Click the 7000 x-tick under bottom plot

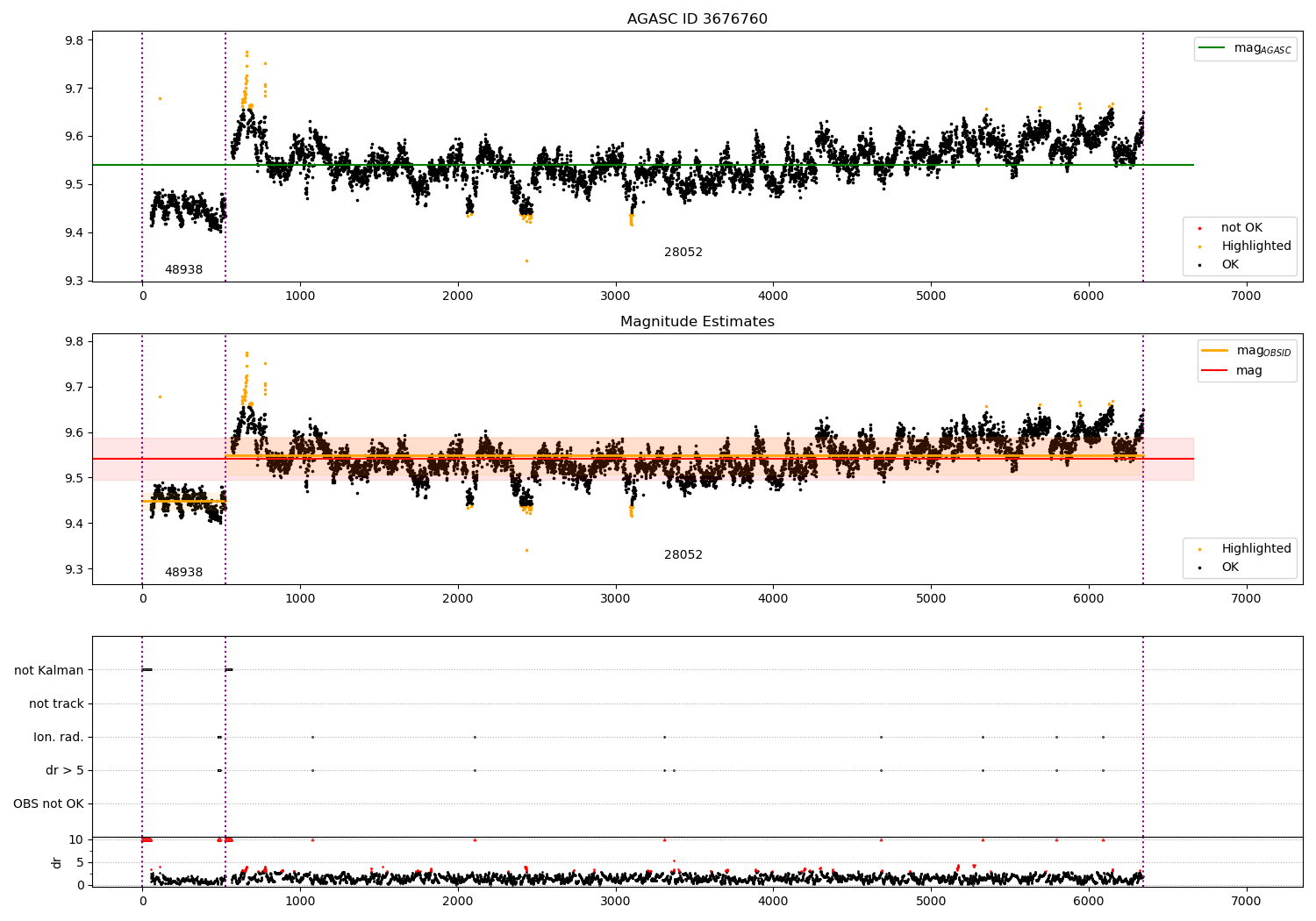point(1246,901)
